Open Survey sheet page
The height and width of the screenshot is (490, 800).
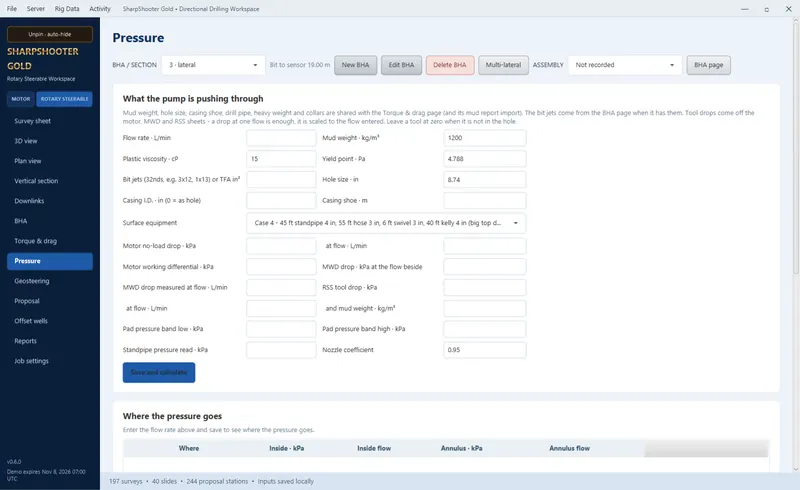(x=50, y=121)
